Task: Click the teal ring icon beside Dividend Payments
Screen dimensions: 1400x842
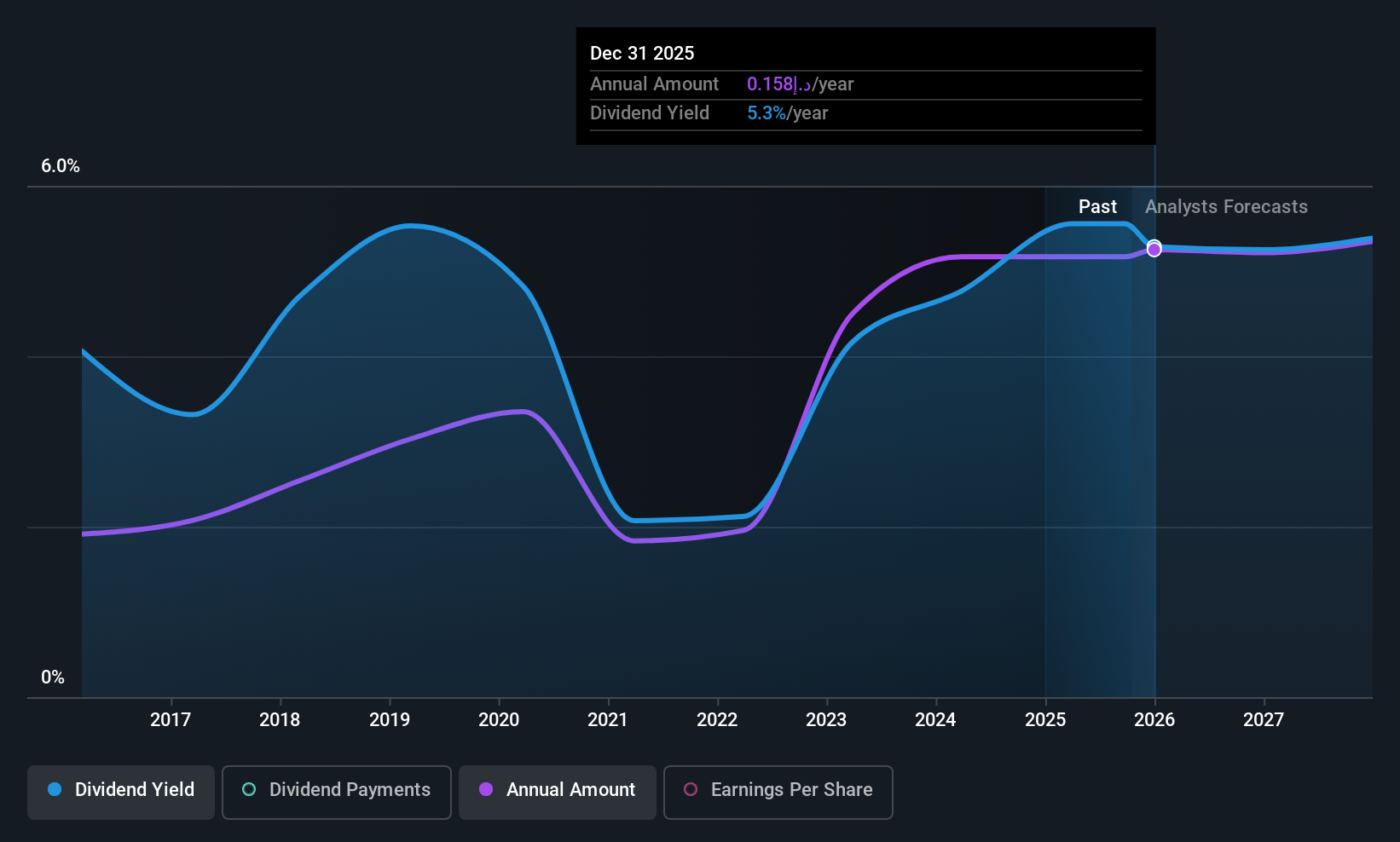Action: [x=249, y=789]
